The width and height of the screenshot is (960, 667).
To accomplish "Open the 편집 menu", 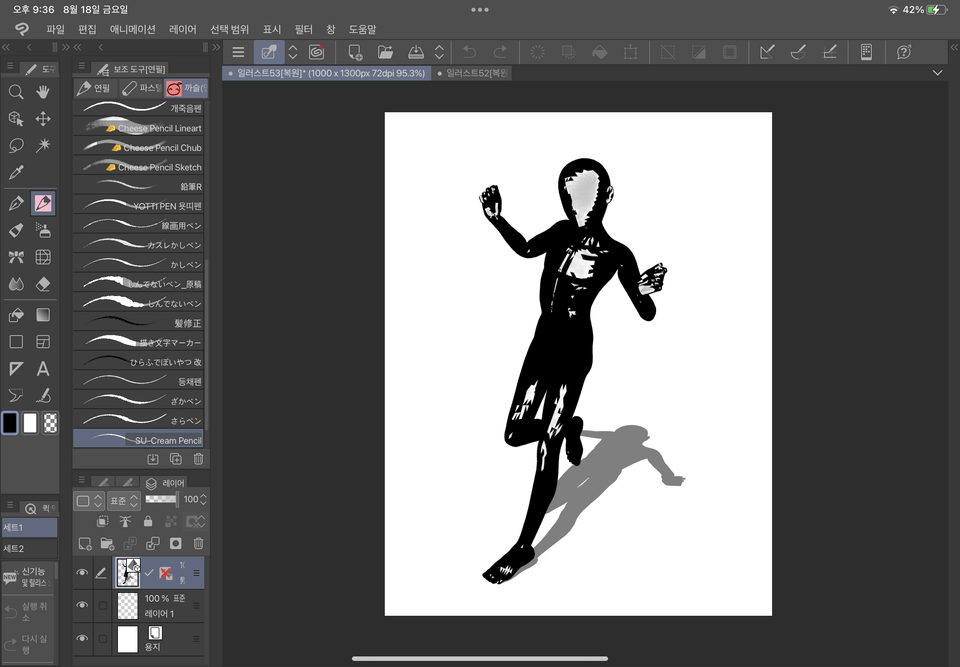I will click(88, 29).
